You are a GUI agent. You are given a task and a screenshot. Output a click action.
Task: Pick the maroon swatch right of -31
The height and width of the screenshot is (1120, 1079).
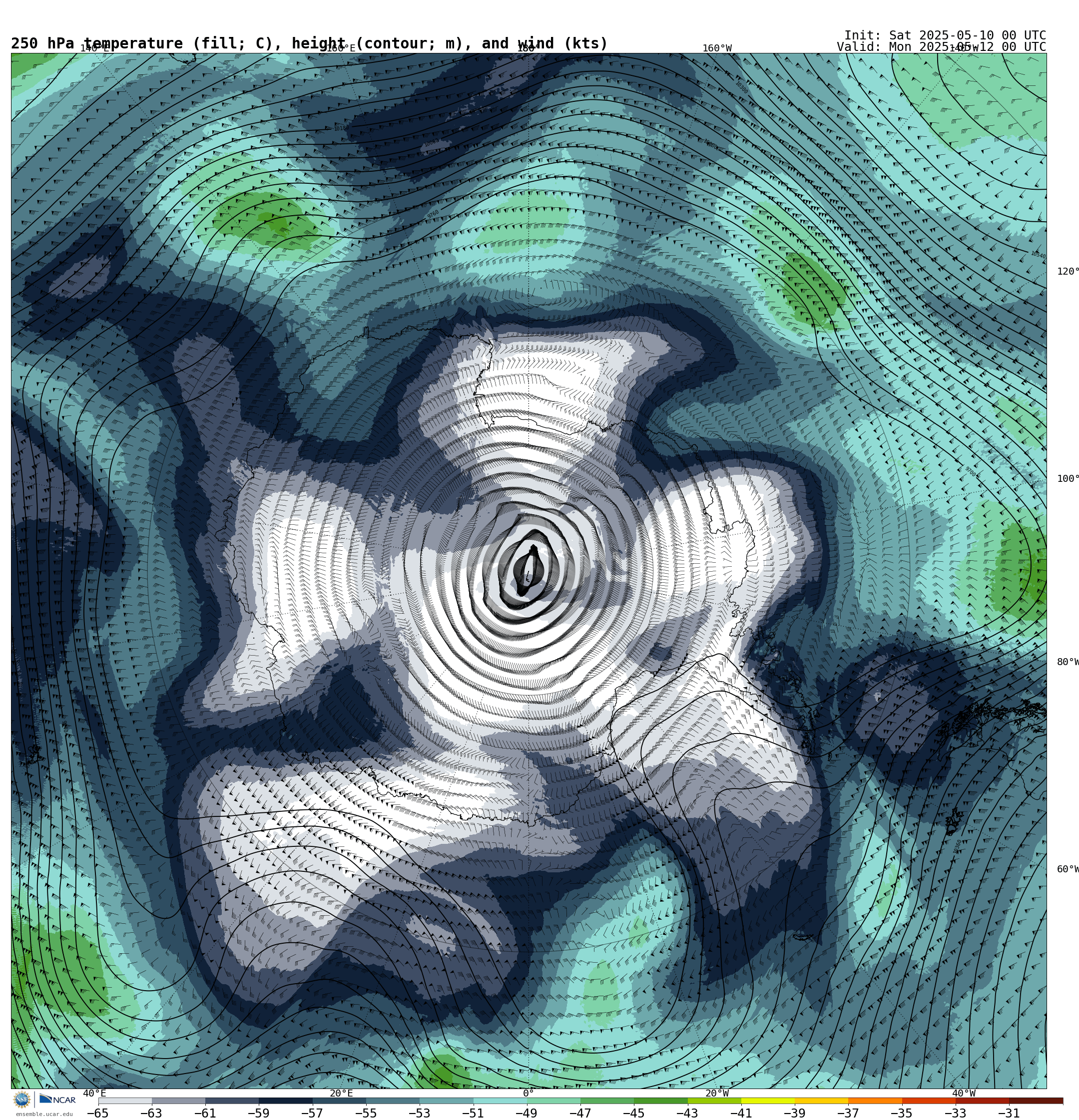1036,1101
